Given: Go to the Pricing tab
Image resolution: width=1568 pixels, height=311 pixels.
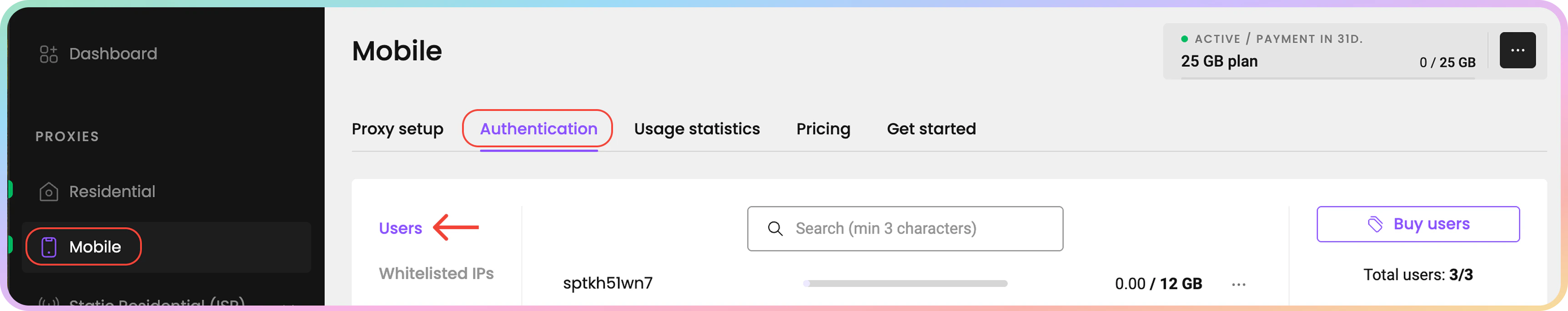Looking at the screenshot, I should [823, 129].
